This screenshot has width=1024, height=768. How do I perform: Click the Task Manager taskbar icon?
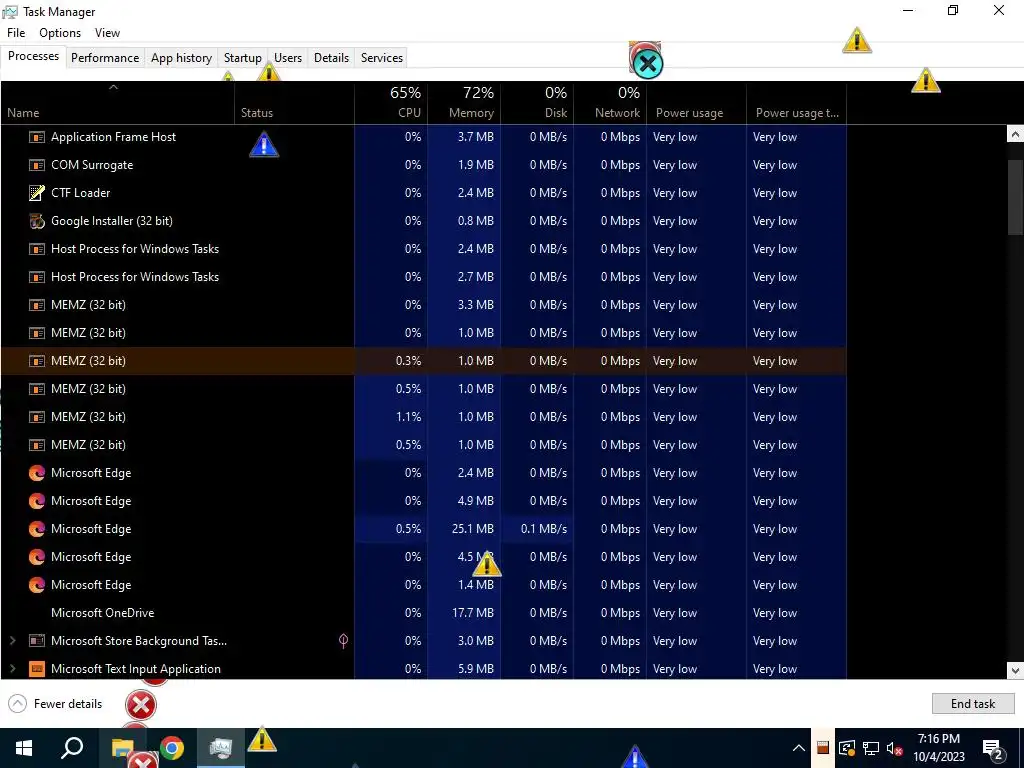tap(221, 748)
